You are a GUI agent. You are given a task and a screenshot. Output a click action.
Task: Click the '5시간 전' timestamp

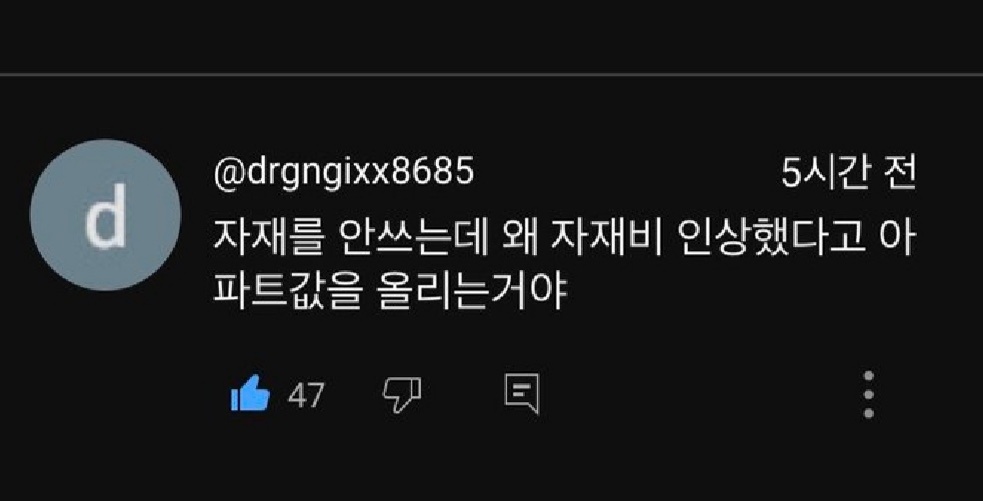tap(849, 173)
